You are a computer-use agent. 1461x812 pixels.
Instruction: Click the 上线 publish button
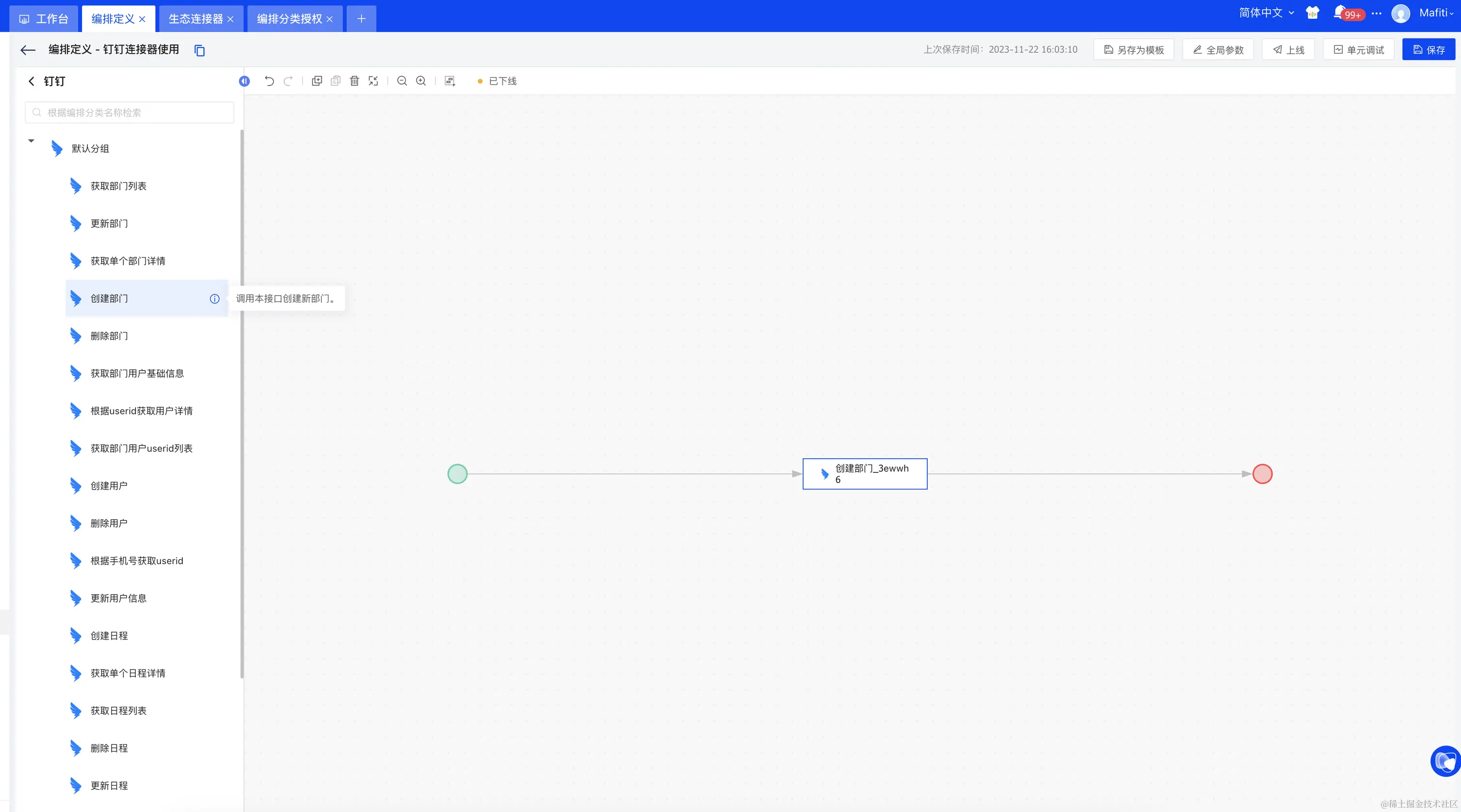[1289, 50]
